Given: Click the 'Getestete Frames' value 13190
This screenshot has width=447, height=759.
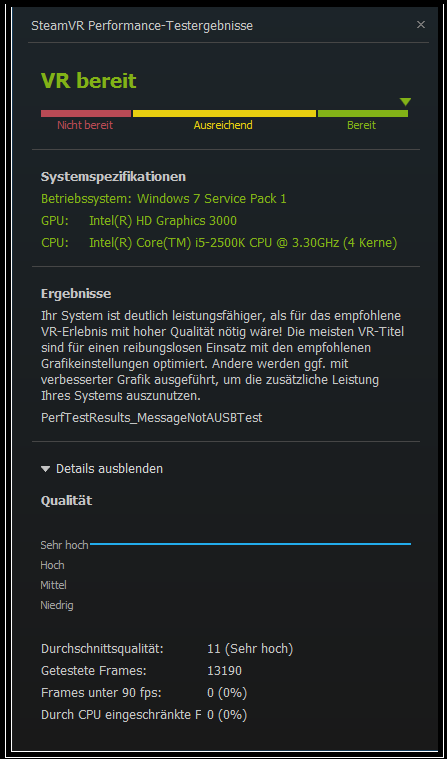Looking at the screenshot, I should pos(224,670).
